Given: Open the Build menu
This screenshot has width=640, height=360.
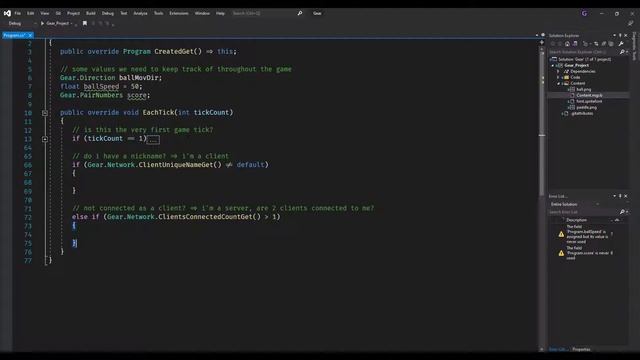Looking at the screenshot, I should click(91, 13).
